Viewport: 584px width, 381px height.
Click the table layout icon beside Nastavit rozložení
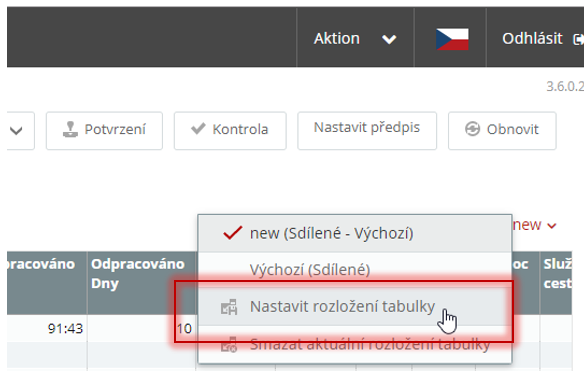(229, 307)
